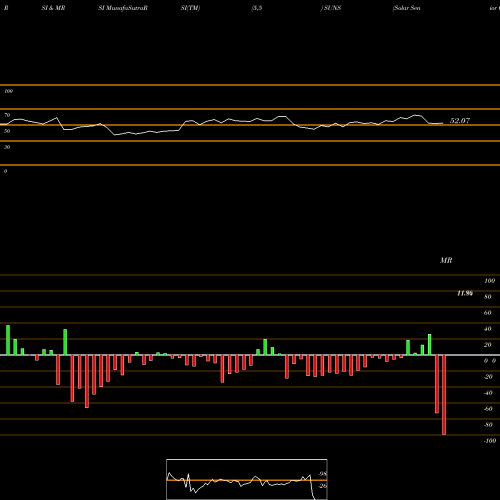This screenshot has height=500, width=500.
Task: Click the '(Solar Sen' header text
Action: coord(407,8)
